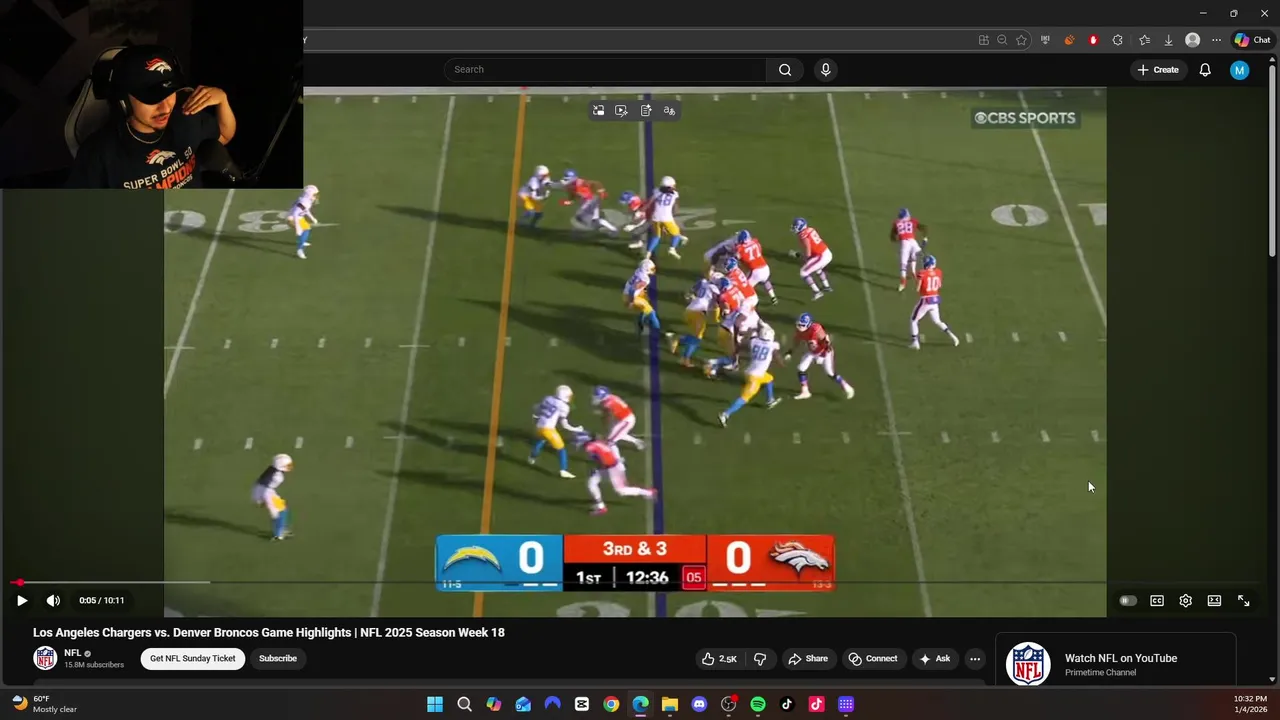Viewport: 1280px width, 720px height.
Task: Open the Create menu
Action: (1158, 70)
